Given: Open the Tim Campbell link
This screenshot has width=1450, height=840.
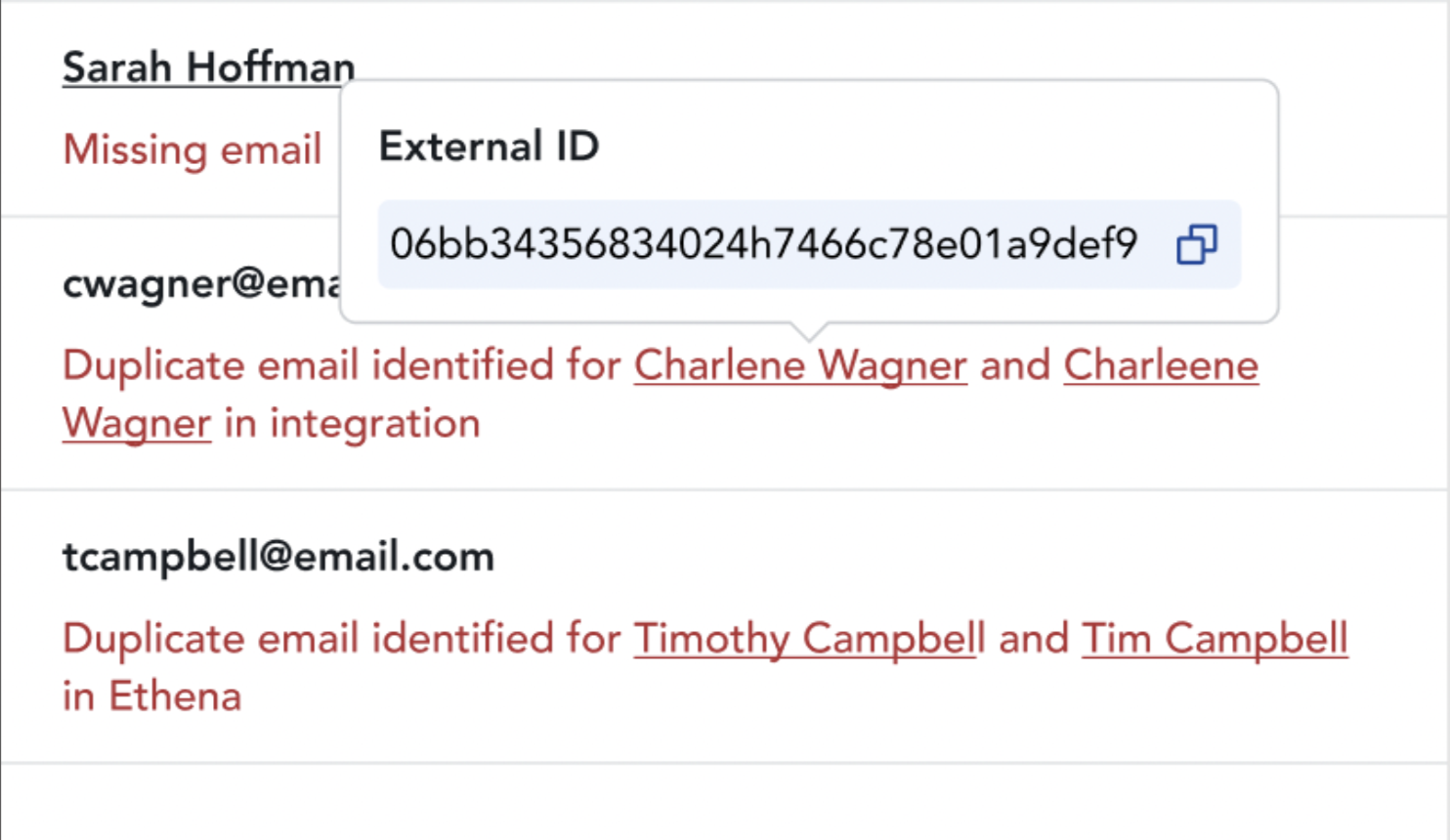Looking at the screenshot, I should point(1215,639).
